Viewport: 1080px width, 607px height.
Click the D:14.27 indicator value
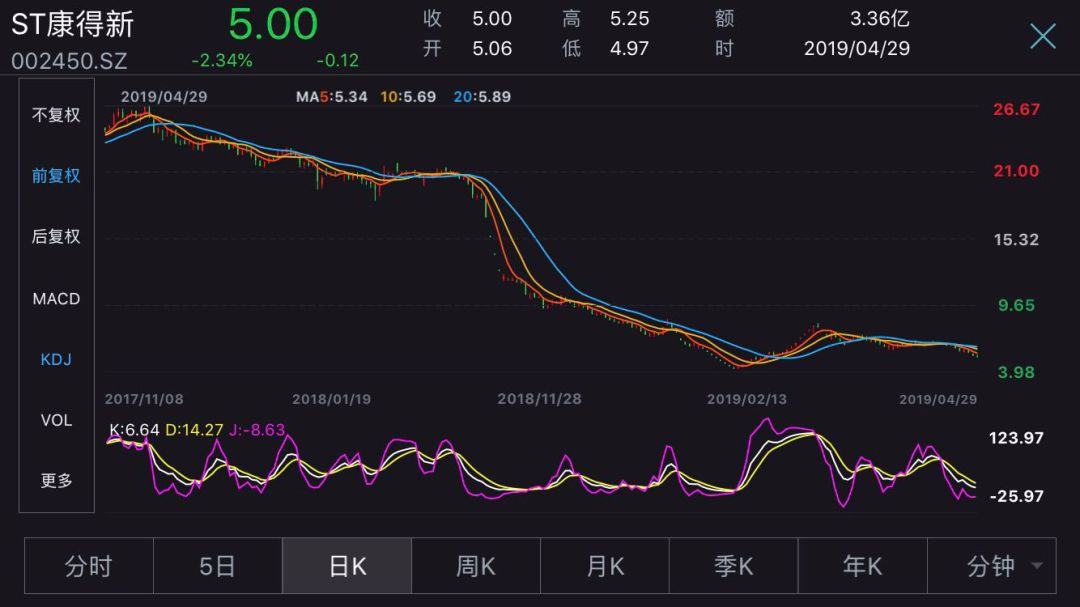pyautogui.click(x=194, y=430)
